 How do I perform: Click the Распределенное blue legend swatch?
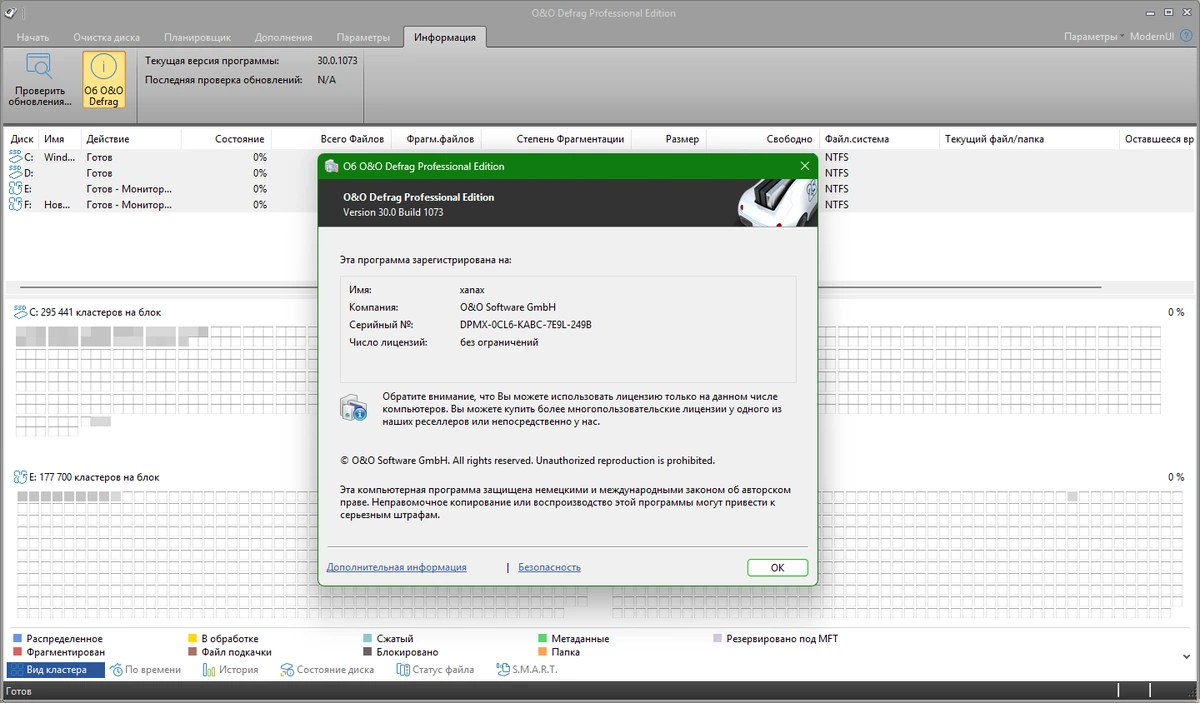tap(18, 638)
